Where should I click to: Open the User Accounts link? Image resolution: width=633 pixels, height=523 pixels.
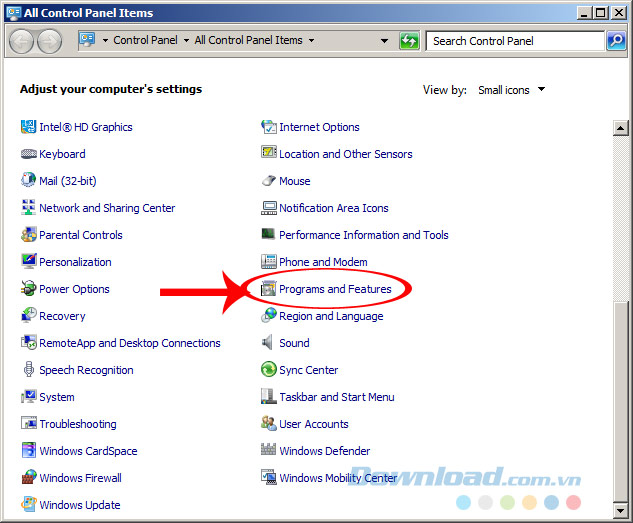[314, 424]
